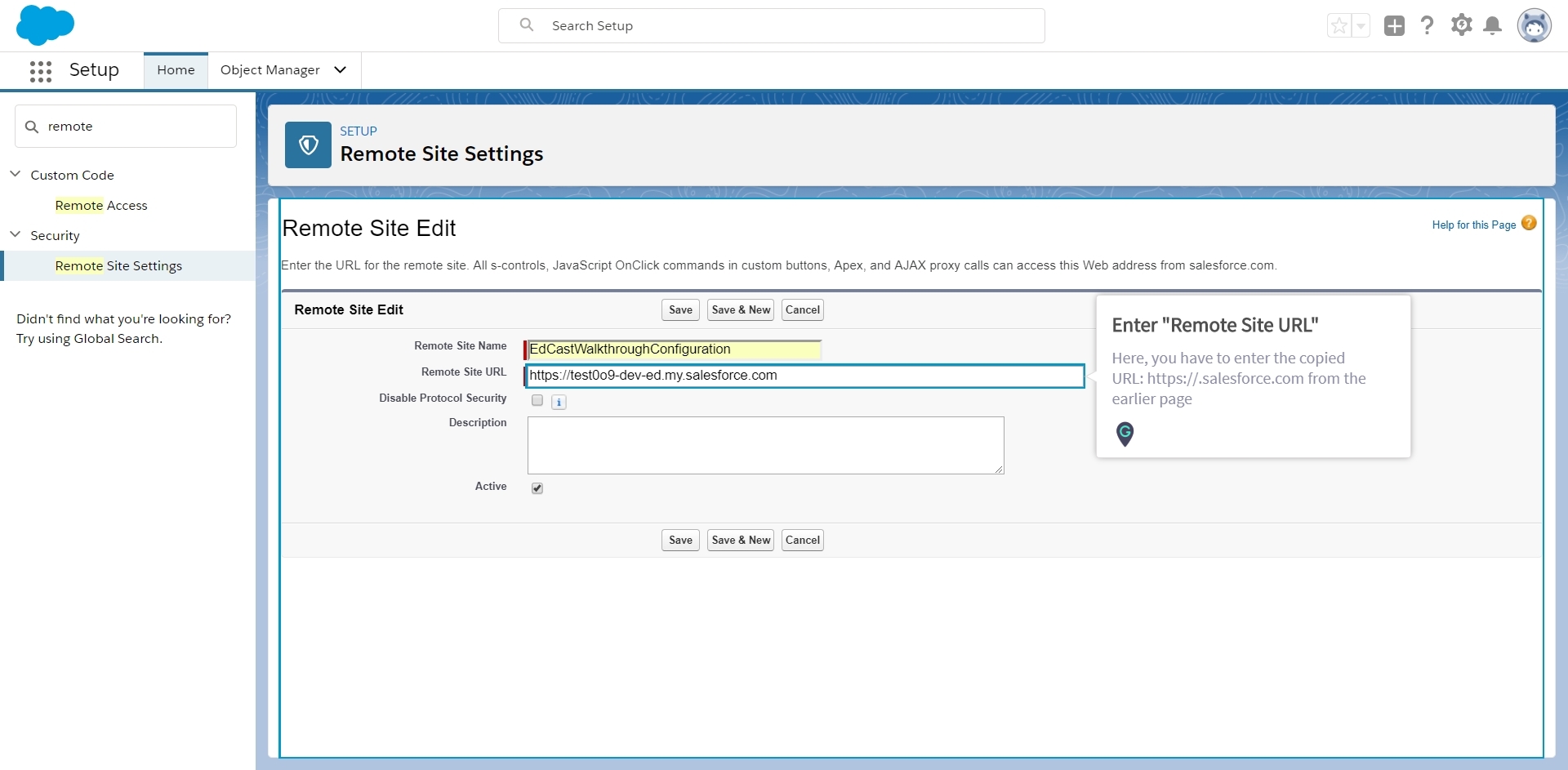This screenshot has height=770, width=1568.
Task: Open the Object Manager dropdown chevron
Action: point(341,70)
